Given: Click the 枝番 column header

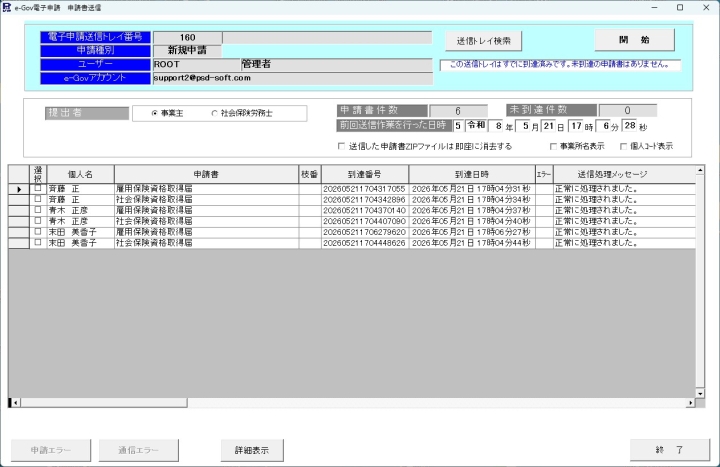Looking at the screenshot, I should (x=309, y=174).
